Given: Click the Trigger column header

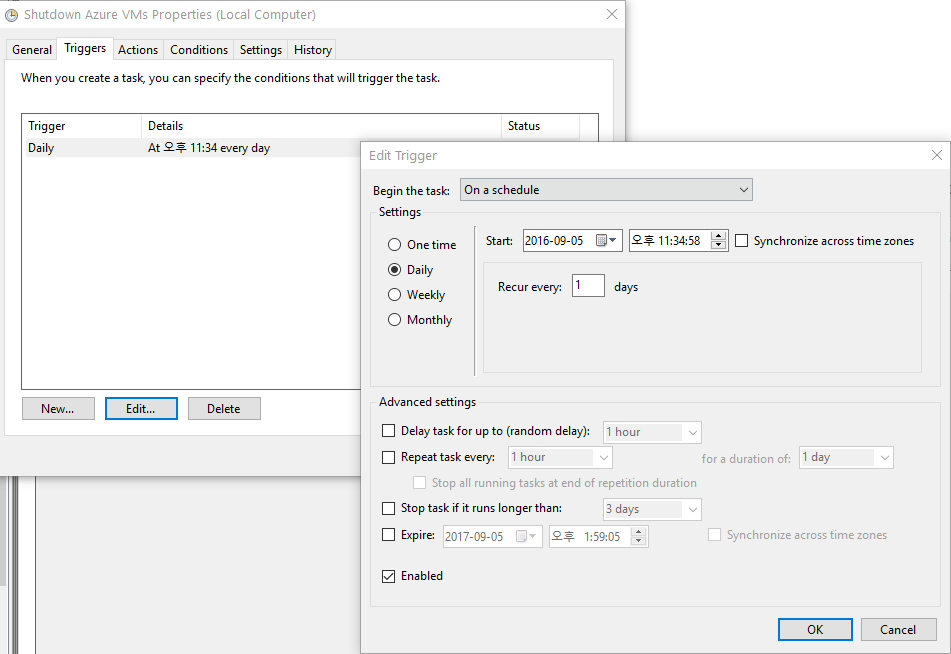Looking at the screenshot, I should (x=82, y=126).
